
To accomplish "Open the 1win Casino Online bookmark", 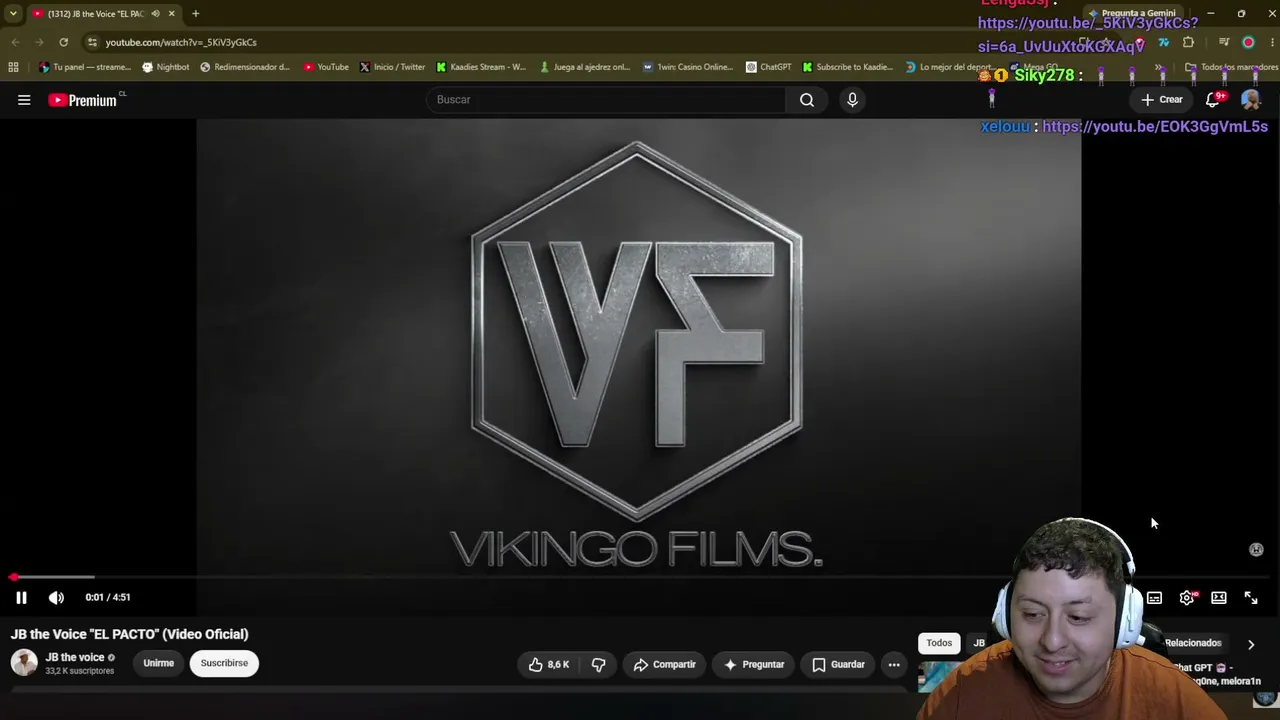I will 688,67.
